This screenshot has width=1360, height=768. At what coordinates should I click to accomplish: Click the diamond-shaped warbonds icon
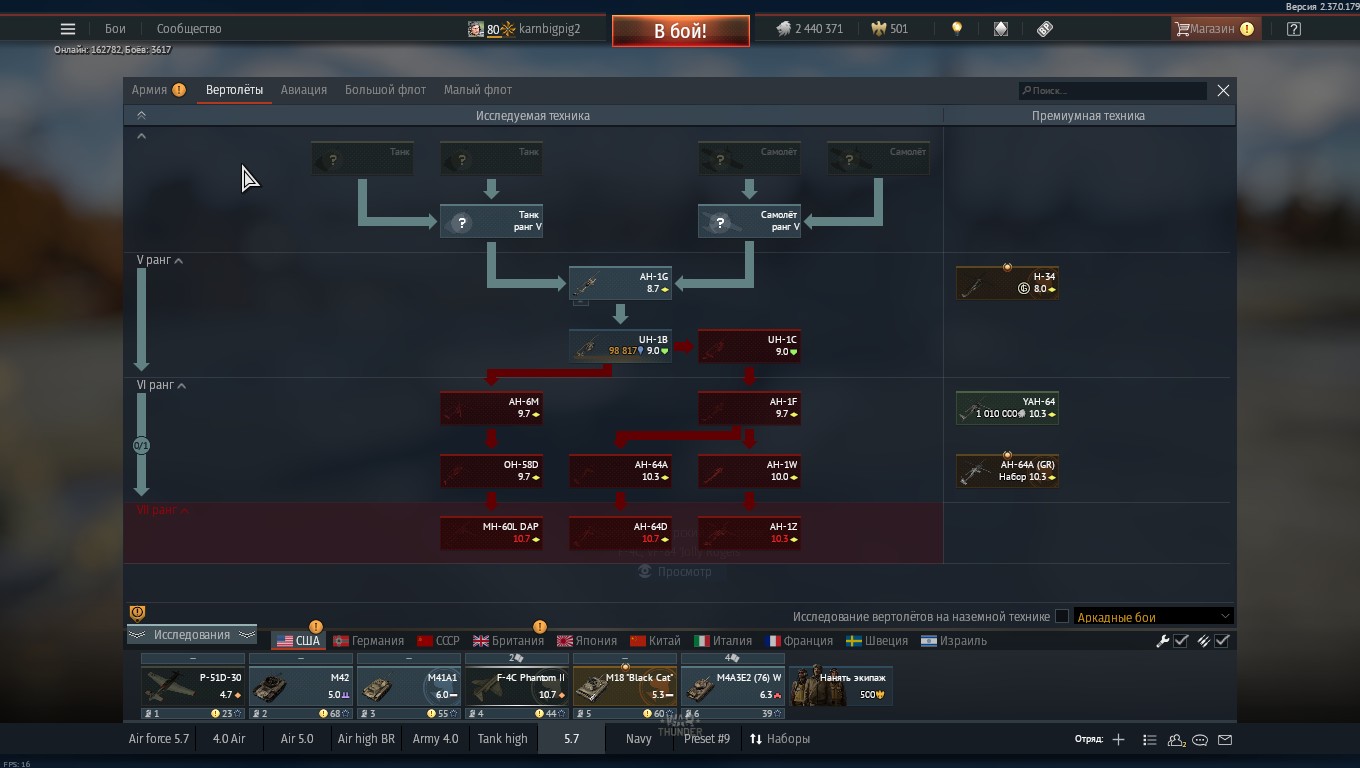(x=1001, y=29)
